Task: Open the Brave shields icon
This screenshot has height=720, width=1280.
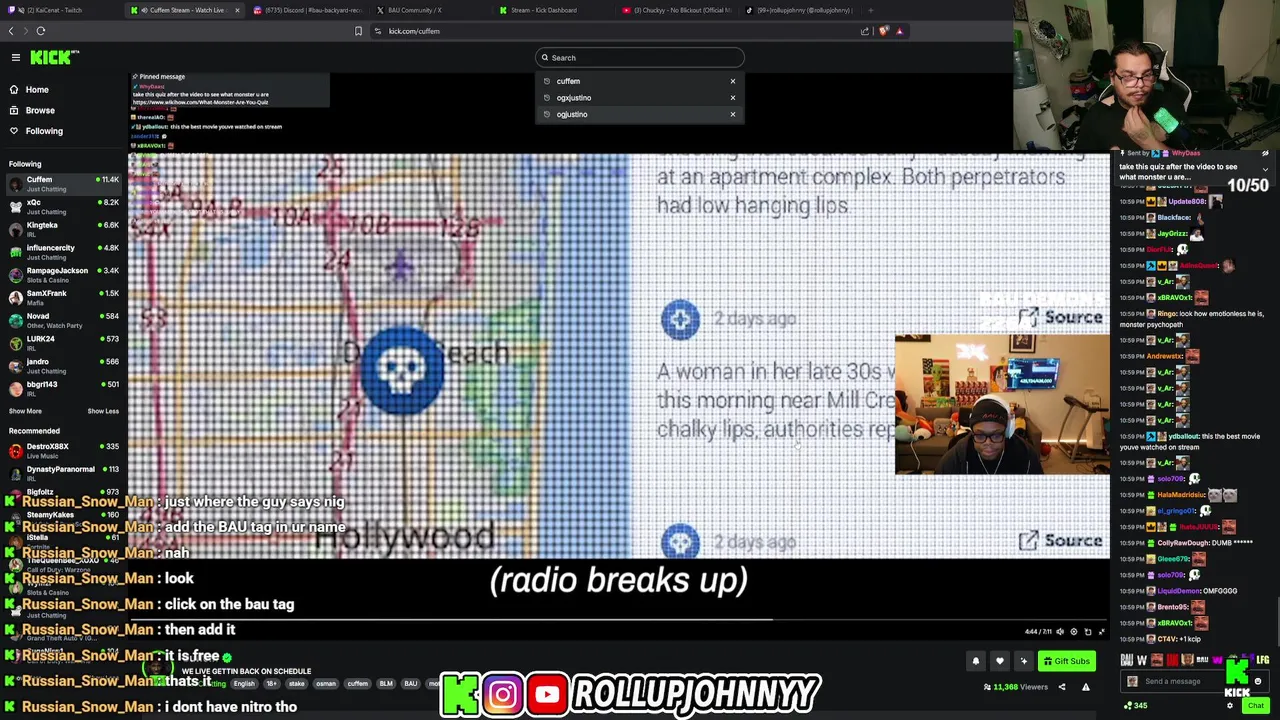Action: click(x=883, y=31)
